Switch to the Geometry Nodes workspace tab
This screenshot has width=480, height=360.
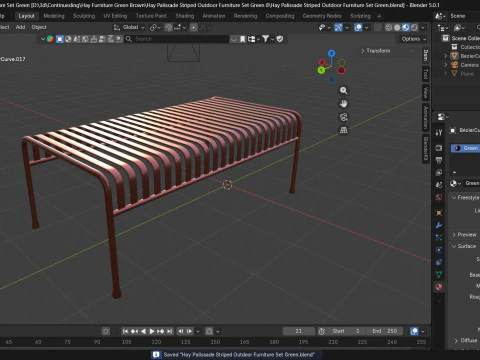[322, 16]
